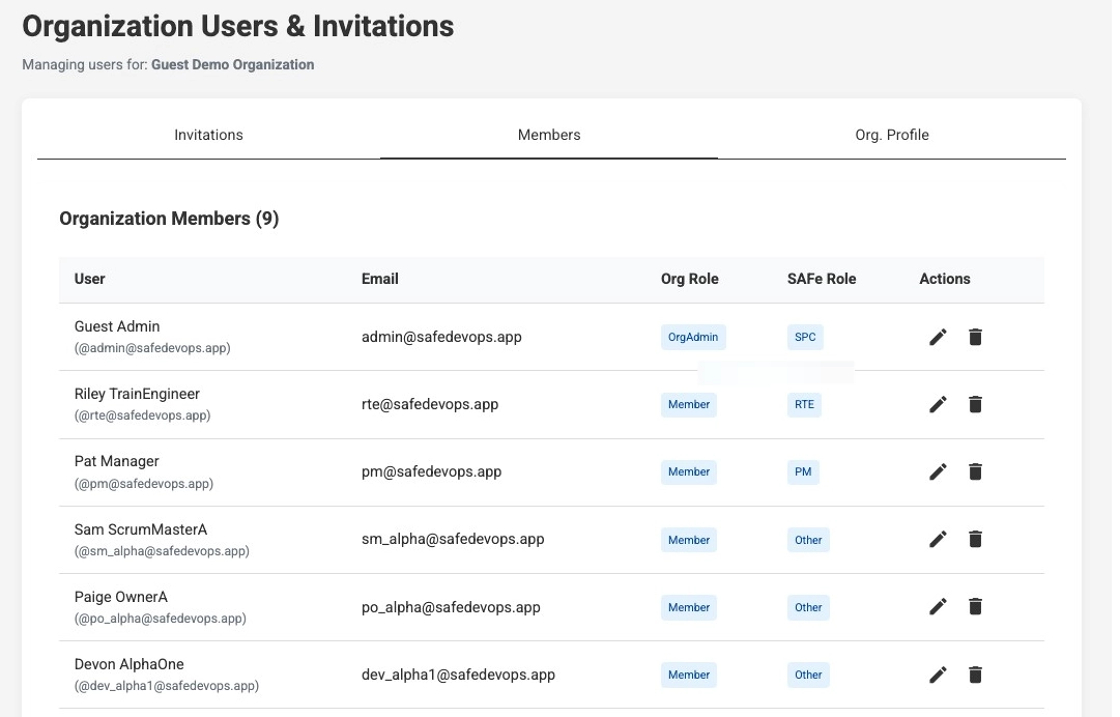
Task: Select the edit icon for Devon AlphaOne
Action: pyautogui.click(x=938, y=674)
